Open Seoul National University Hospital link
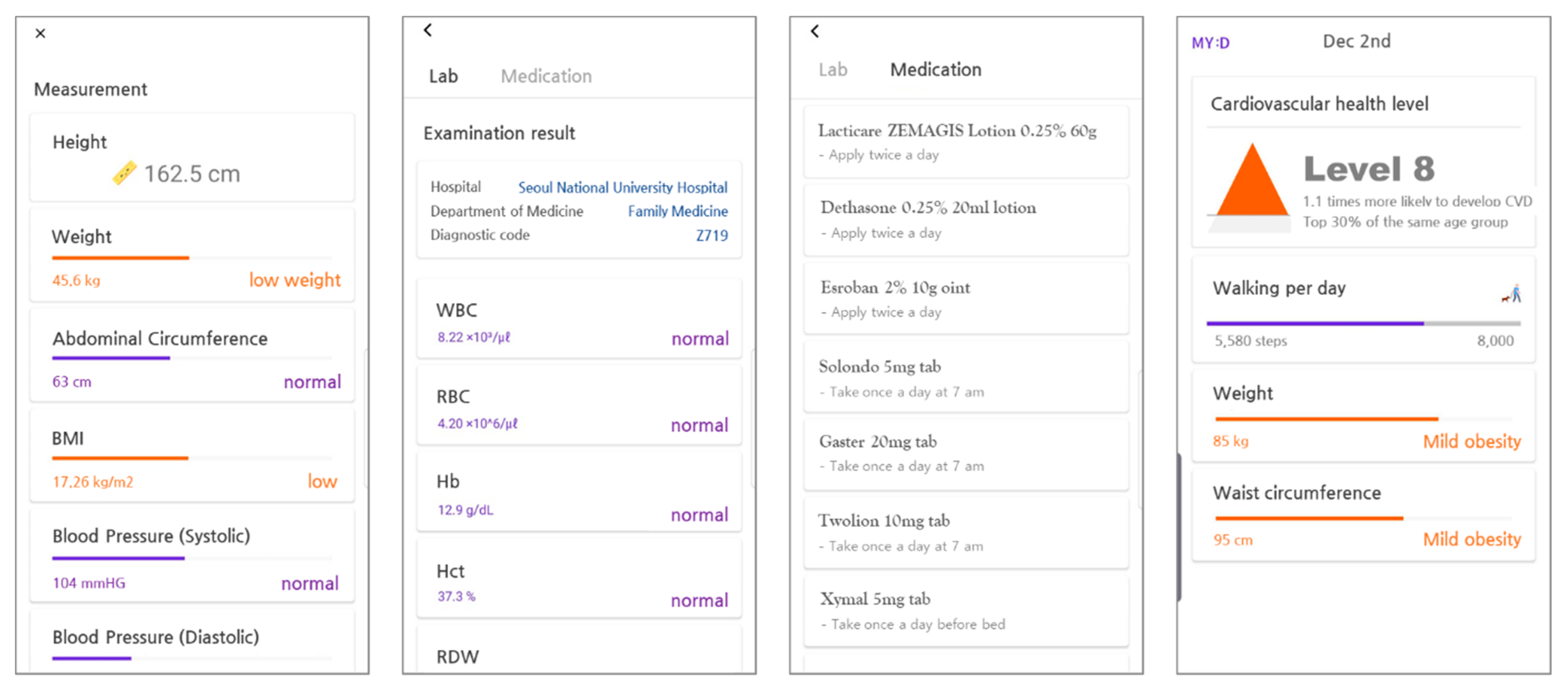1568x687 pixels. pyautogui.click(x=622, y=187)
